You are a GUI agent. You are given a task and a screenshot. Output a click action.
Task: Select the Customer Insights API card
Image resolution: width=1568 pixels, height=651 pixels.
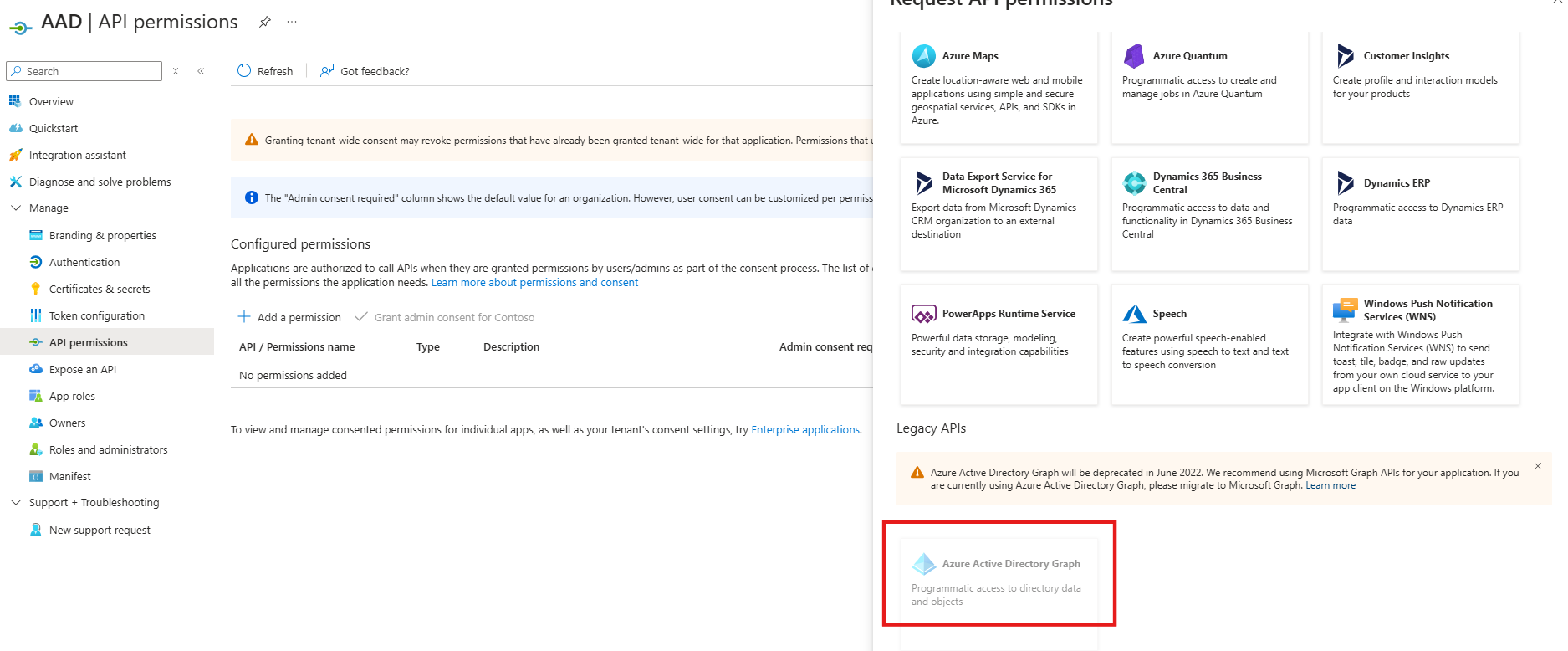click(1421, 87)
